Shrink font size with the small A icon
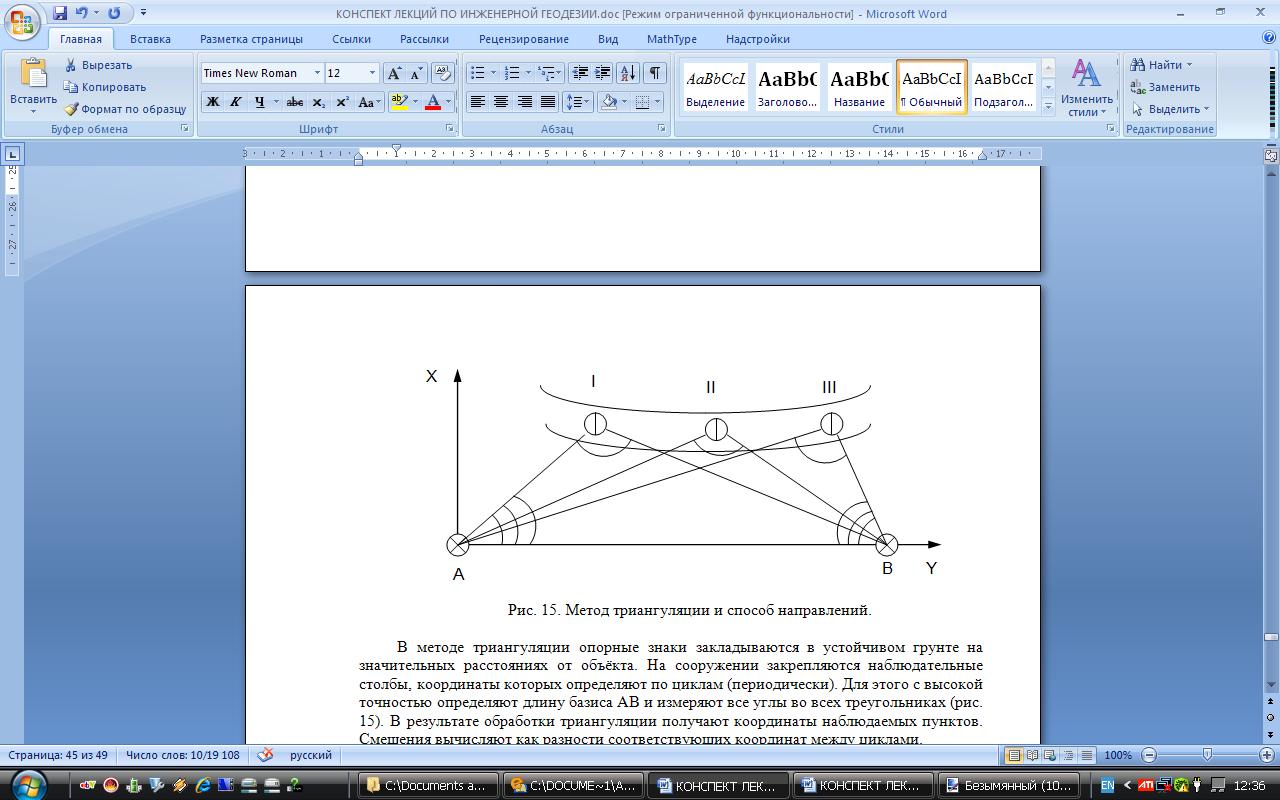1280x800 pixels. [416, 73]
